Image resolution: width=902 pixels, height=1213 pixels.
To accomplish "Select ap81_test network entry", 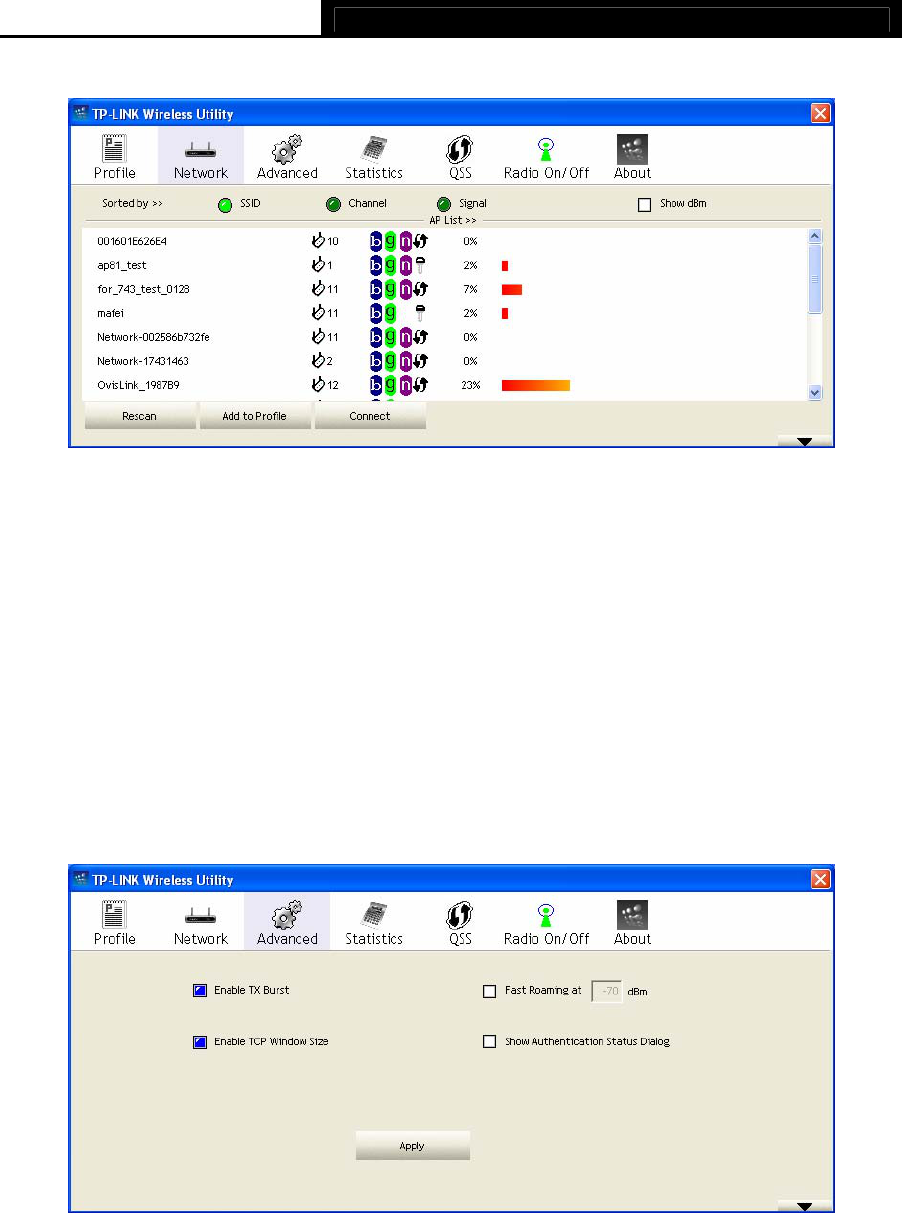I will 122,265.
